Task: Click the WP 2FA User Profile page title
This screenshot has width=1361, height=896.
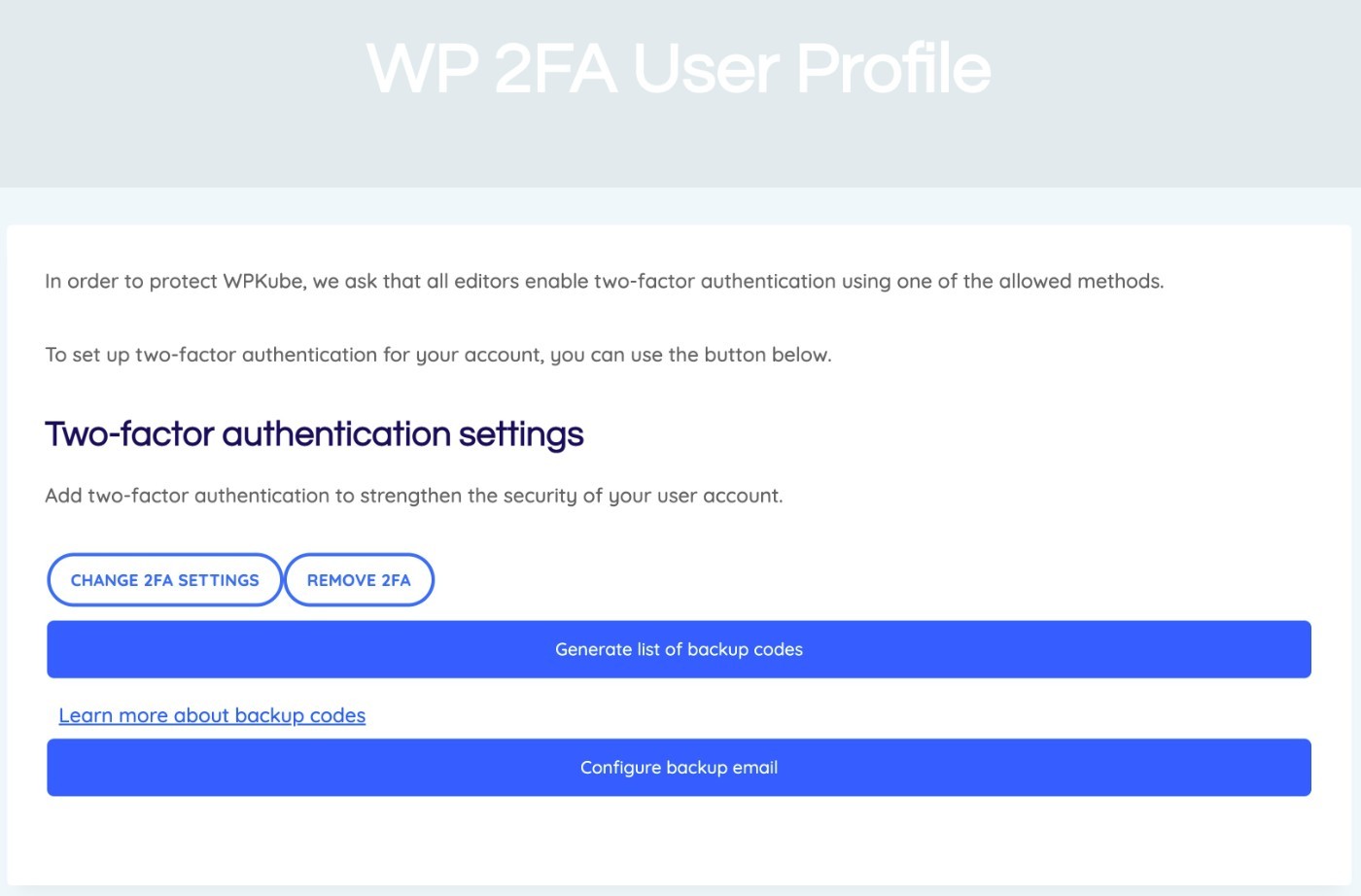Action: [x=679, y=69]
